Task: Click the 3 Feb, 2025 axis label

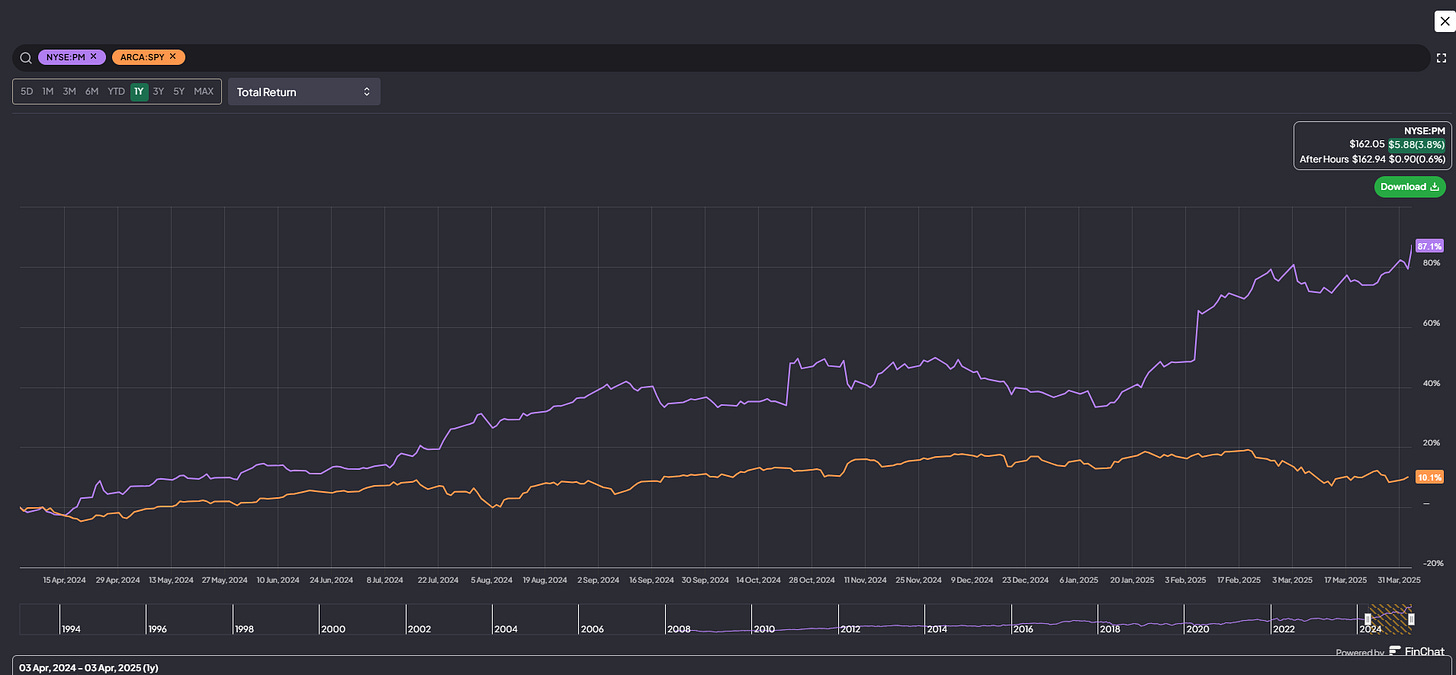Action: pos(1184,580)
